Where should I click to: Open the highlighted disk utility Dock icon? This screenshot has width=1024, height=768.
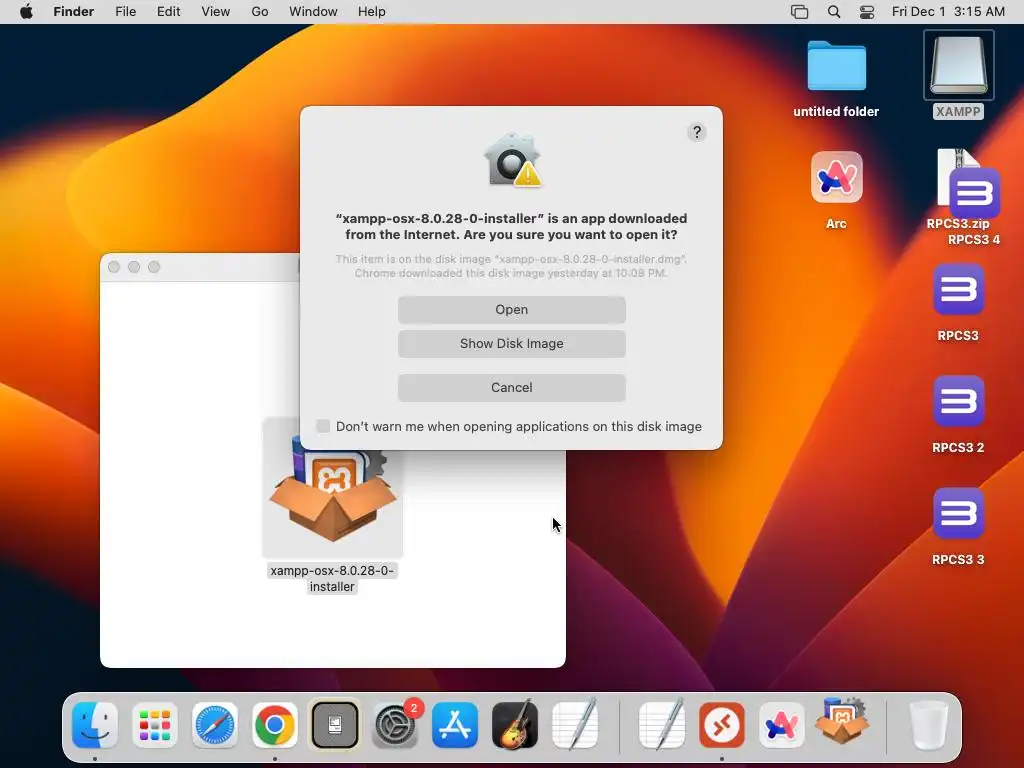click(335, 725)
